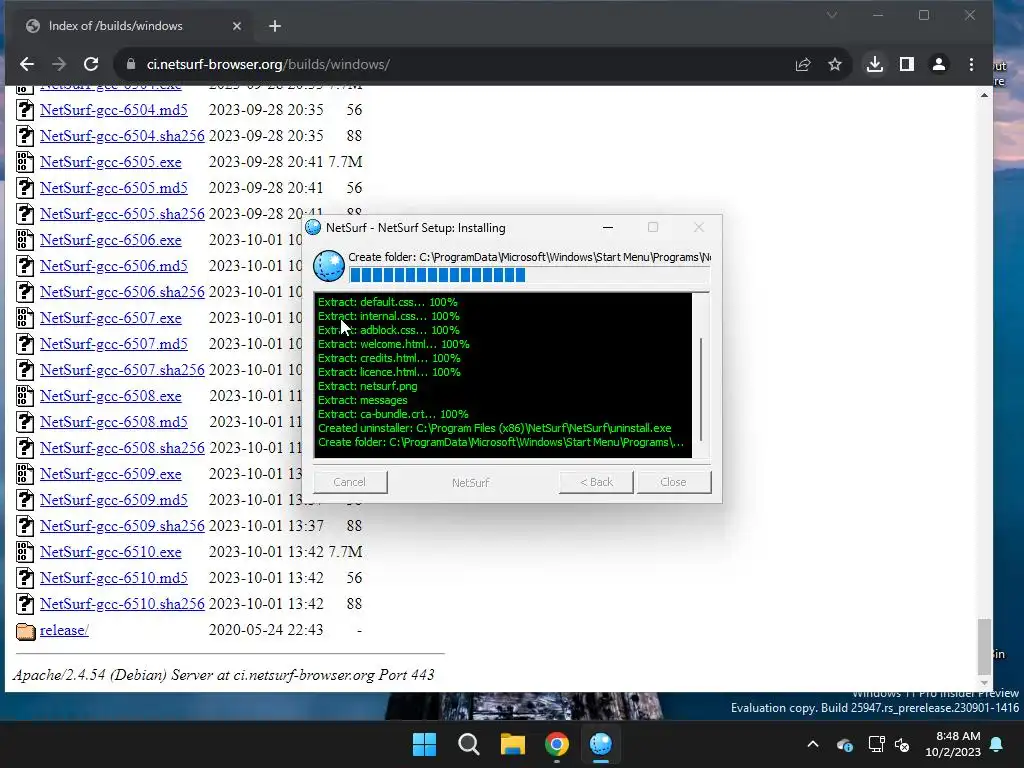This screenshot has height=768, width=1024.
Task: Select the Index of /builds/windows tab
Action: [131, 26]
